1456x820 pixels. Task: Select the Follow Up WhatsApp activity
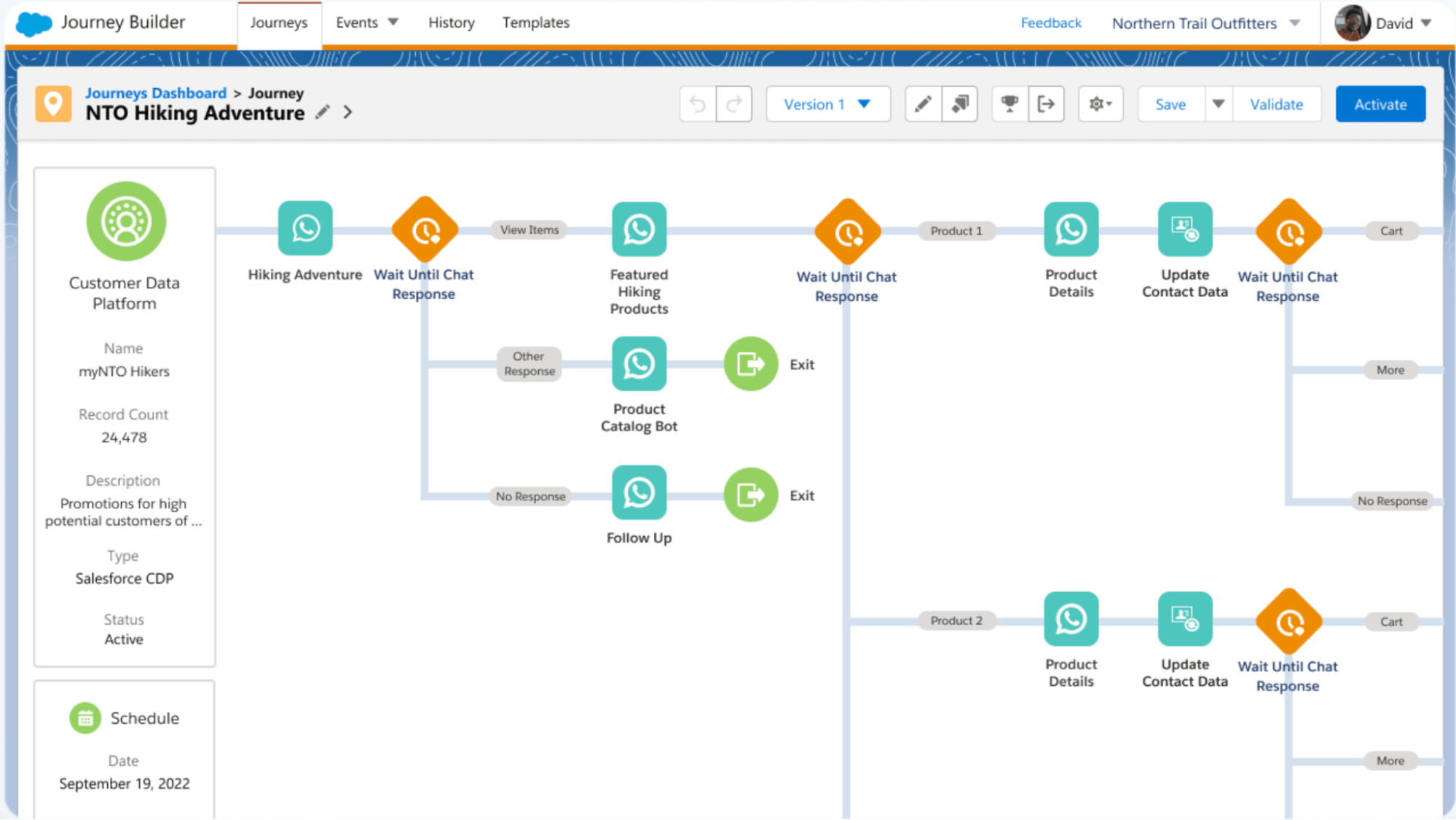[x=639, y=493]
